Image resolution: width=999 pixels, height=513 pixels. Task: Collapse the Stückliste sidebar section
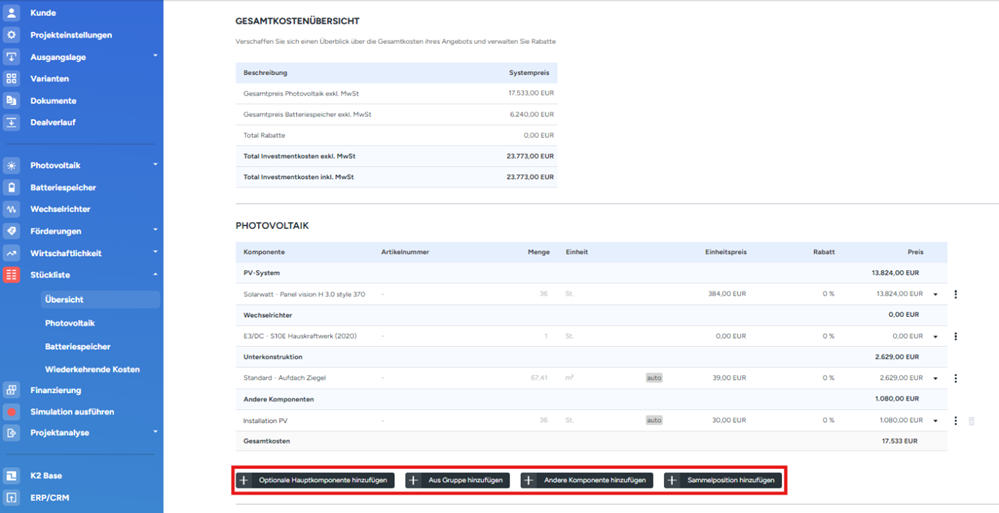155,274
